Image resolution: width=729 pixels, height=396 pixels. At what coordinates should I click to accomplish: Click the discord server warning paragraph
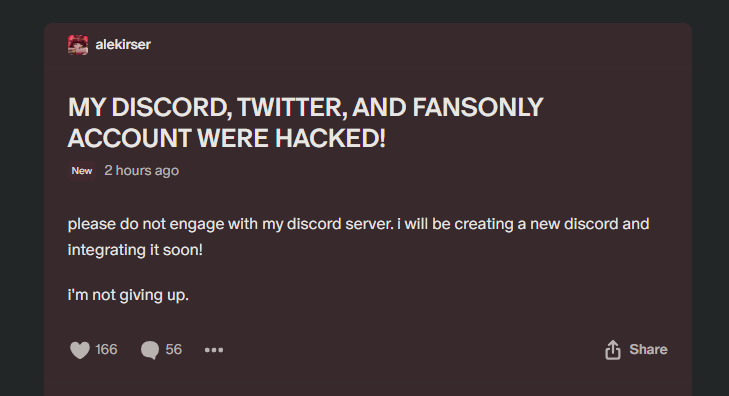358,237
